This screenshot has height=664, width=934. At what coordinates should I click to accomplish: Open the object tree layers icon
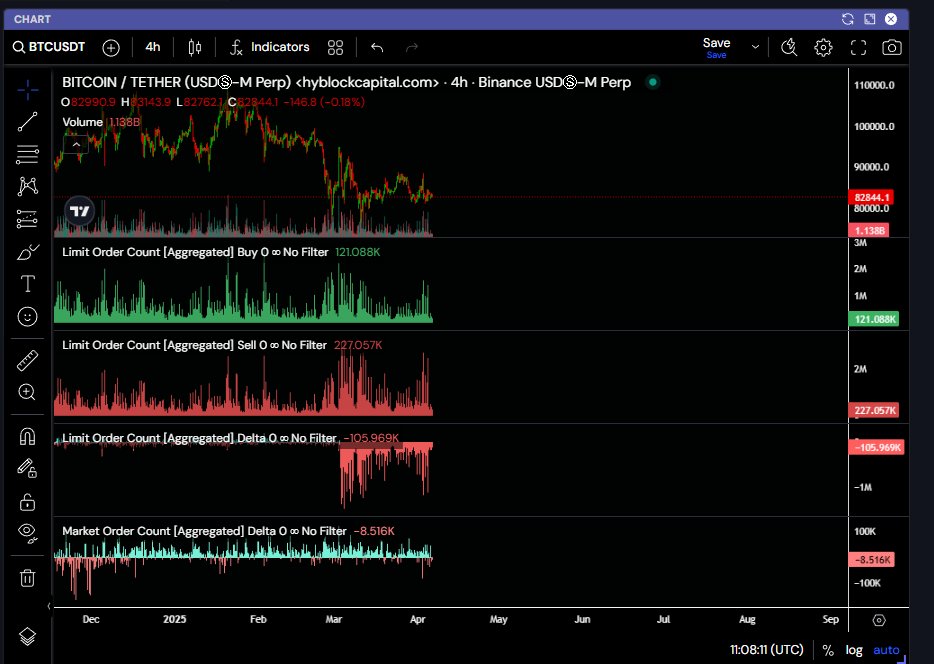tap(27, 637)
